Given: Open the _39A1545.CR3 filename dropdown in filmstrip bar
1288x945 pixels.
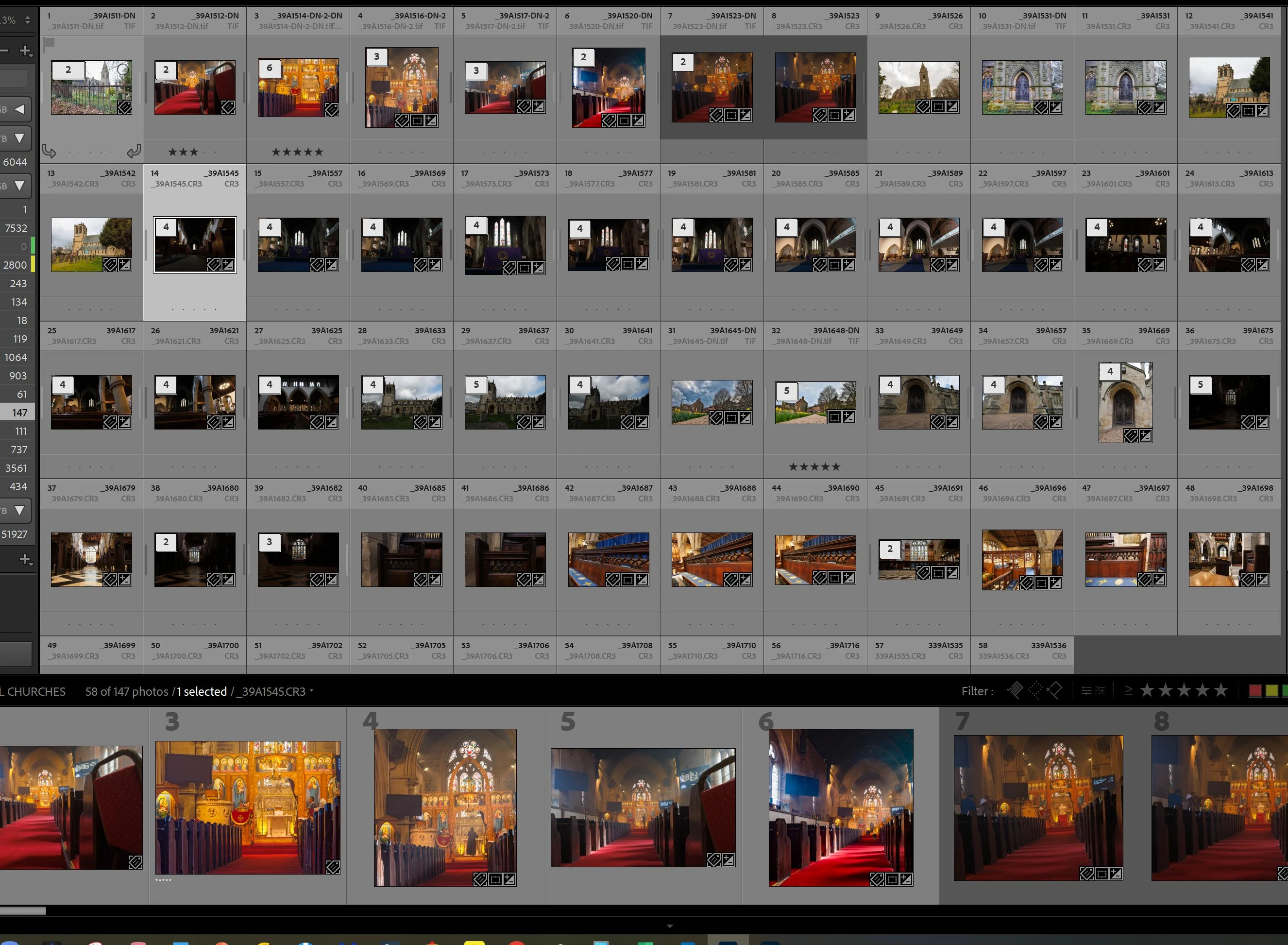Looking at the screenshot, I should (312, 691).
